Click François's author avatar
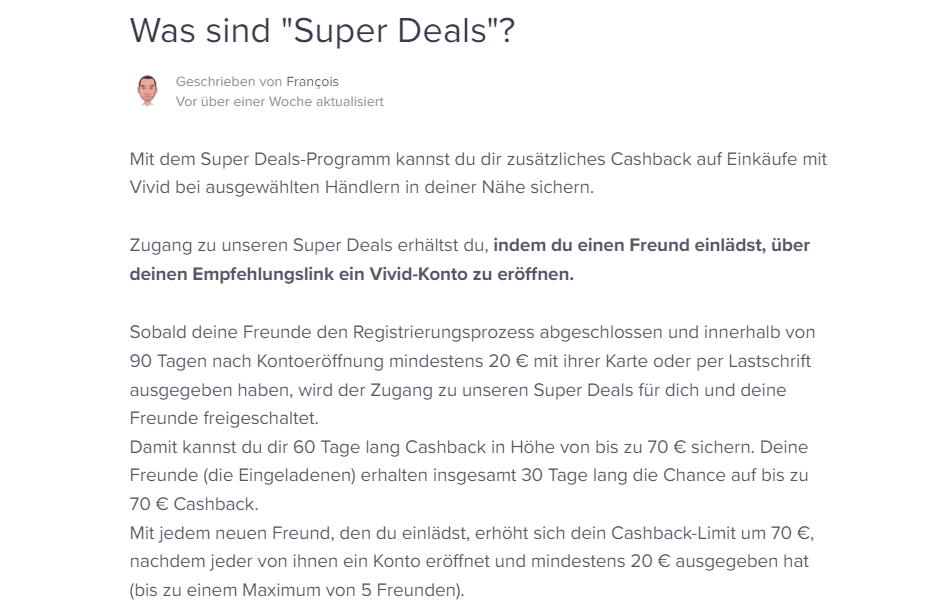Screen dimensions: 949x600 pos(147,91)
